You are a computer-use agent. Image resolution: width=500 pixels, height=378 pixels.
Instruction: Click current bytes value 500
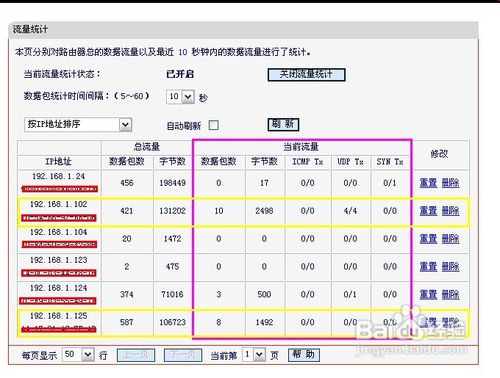[x=264, y=295]
